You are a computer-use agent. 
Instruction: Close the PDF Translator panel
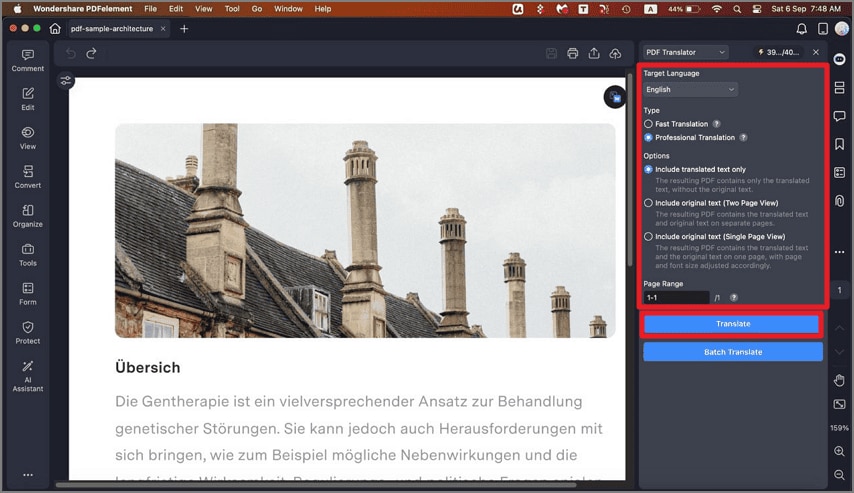click(815, 52)
